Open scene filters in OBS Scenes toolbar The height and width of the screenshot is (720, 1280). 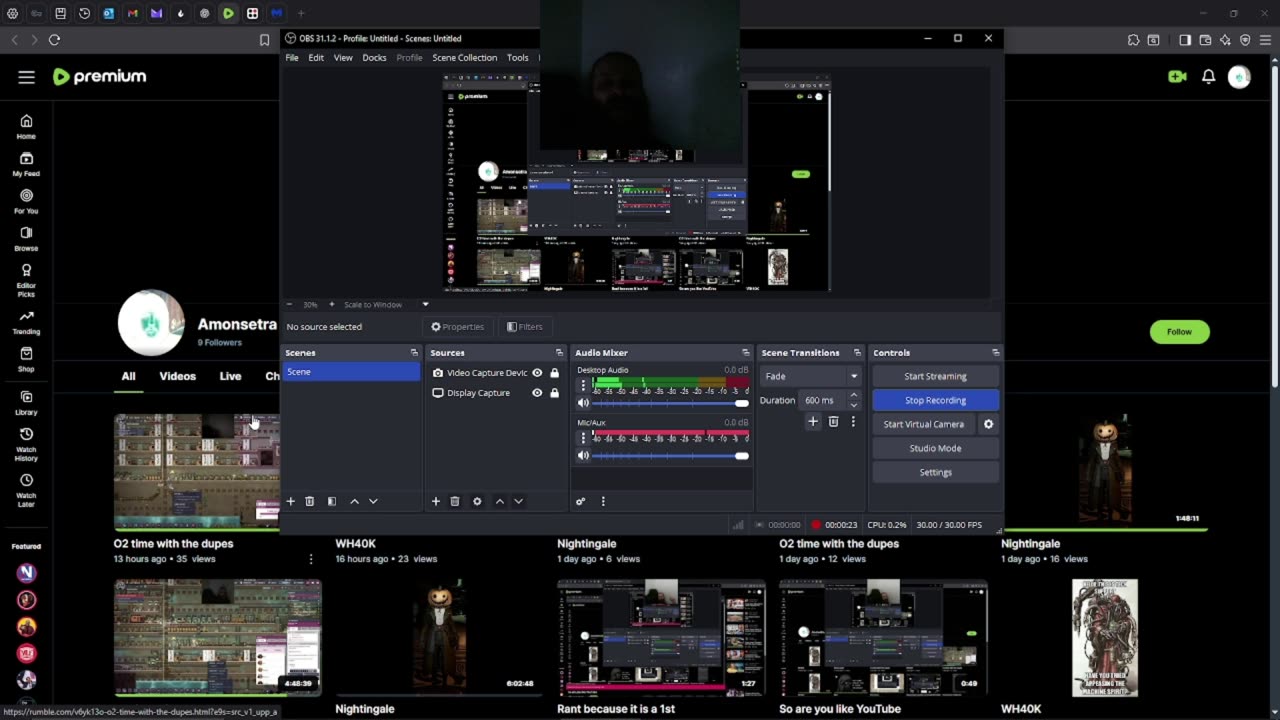(331, 501)
